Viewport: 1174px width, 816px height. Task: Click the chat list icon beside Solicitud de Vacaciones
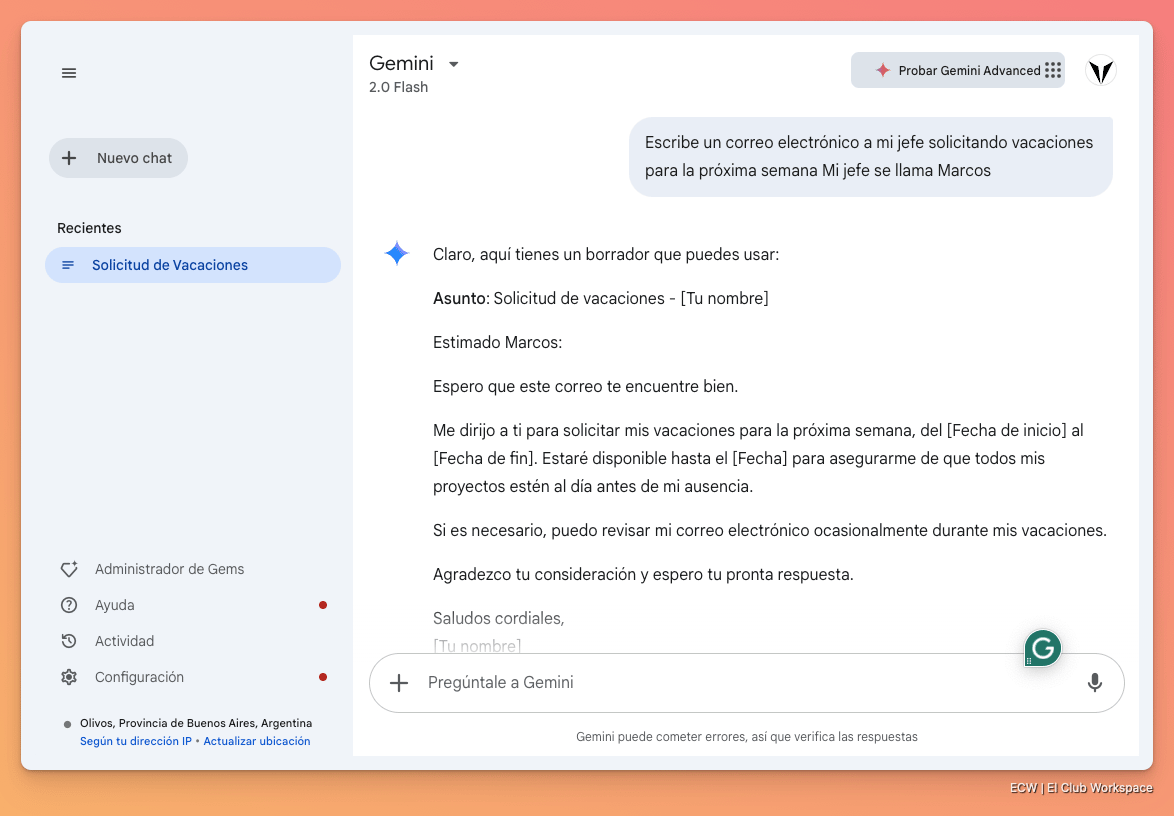(68, 265)
